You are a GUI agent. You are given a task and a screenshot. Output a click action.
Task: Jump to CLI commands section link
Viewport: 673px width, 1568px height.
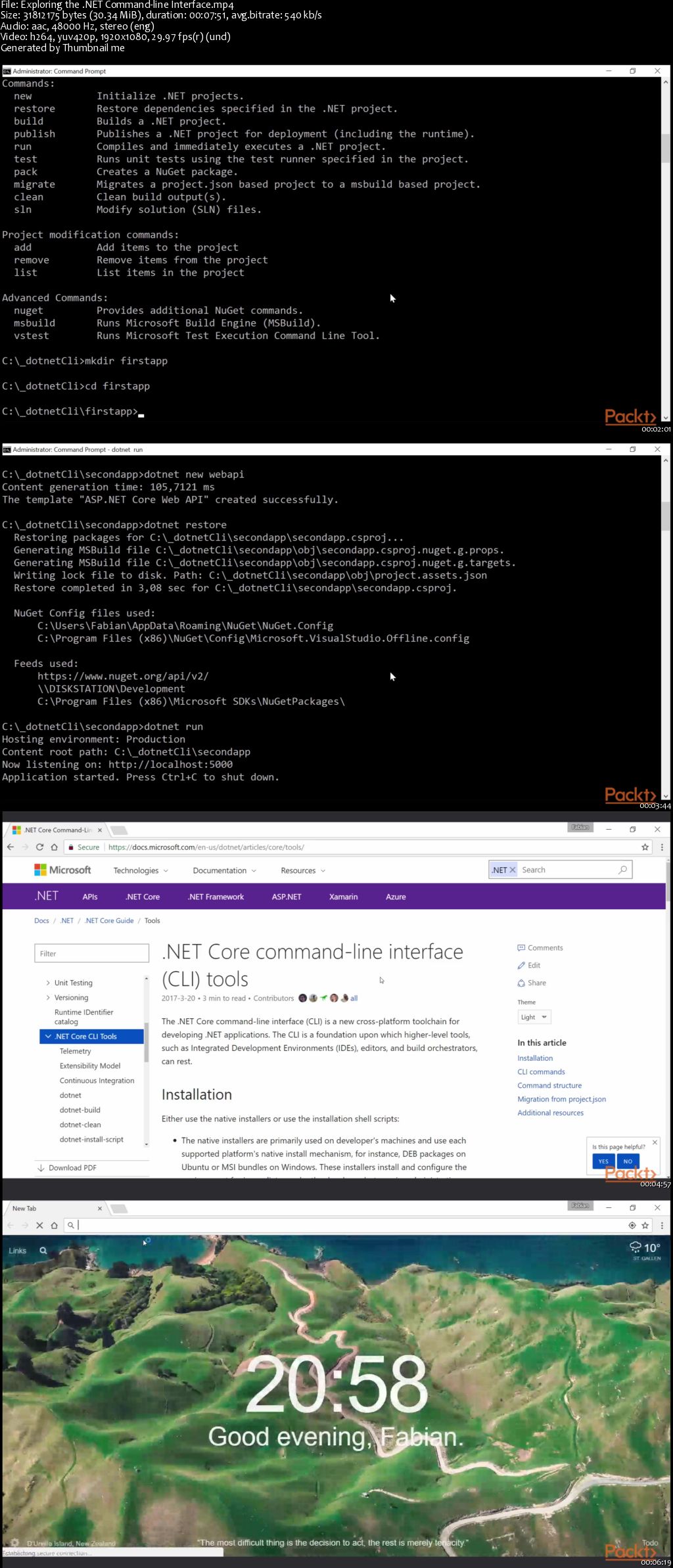point(541,1072)
